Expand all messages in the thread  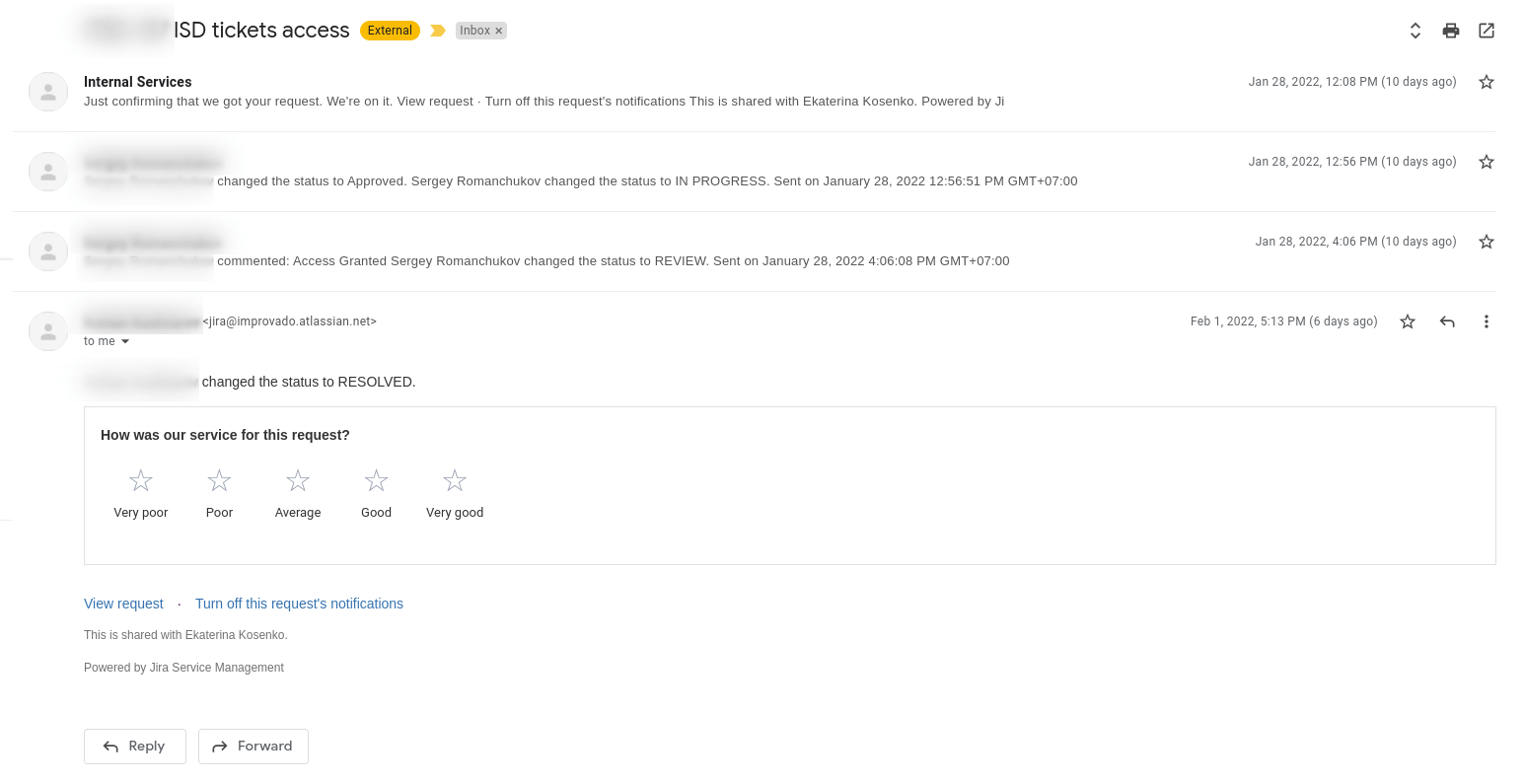[x=1415, y=31]
